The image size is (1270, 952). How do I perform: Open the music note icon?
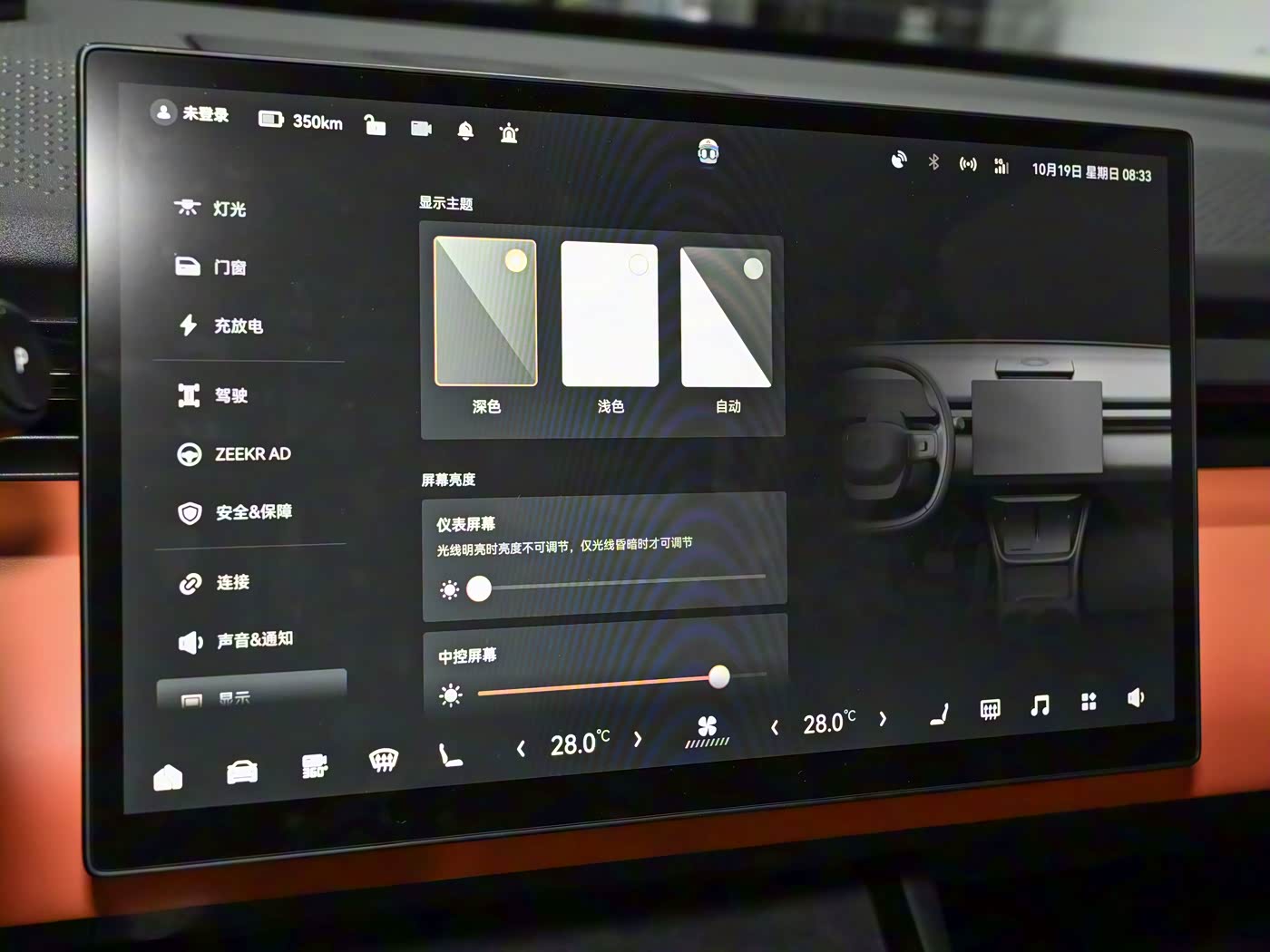(1040, 705)
